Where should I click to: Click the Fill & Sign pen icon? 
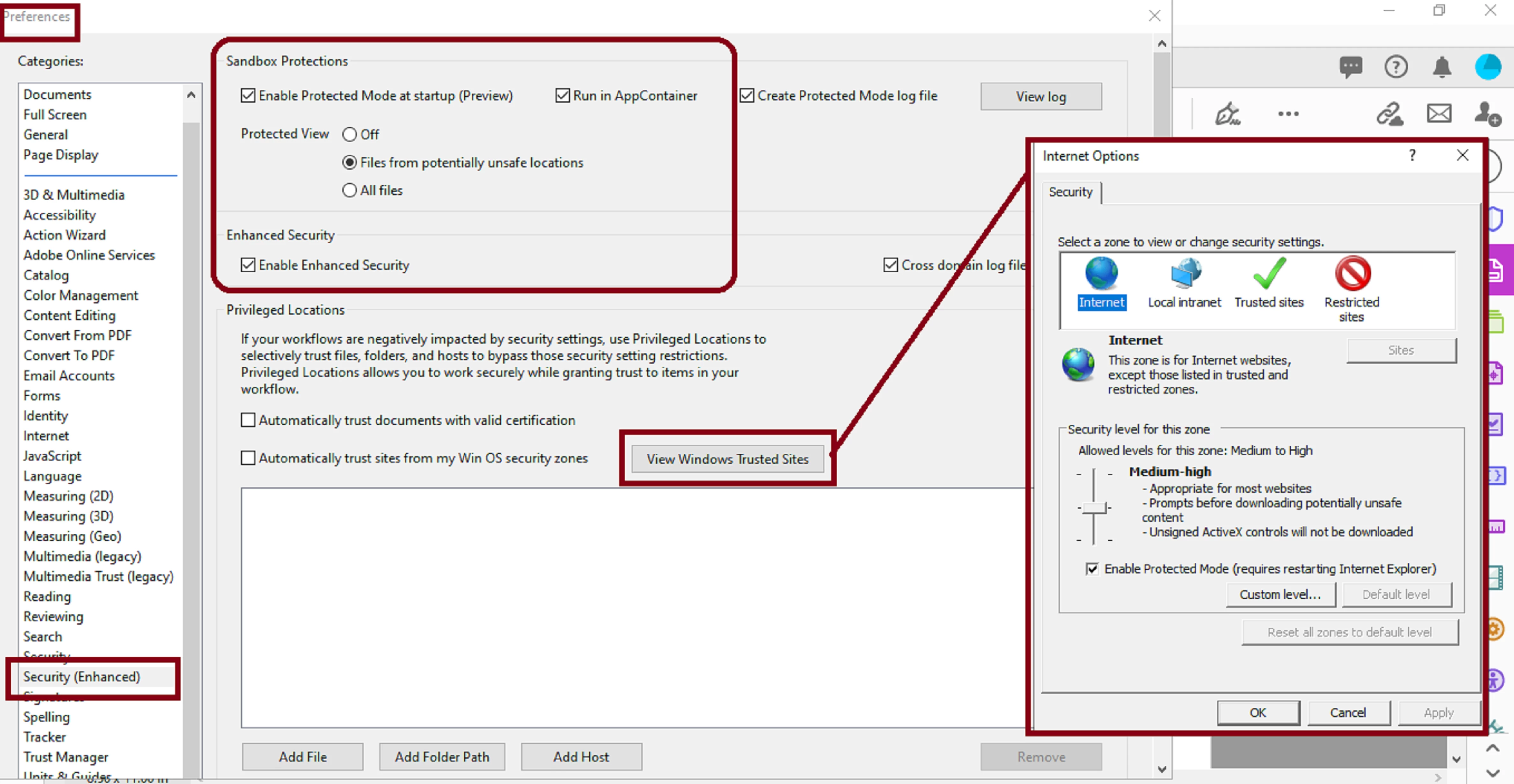[1227, 113]
